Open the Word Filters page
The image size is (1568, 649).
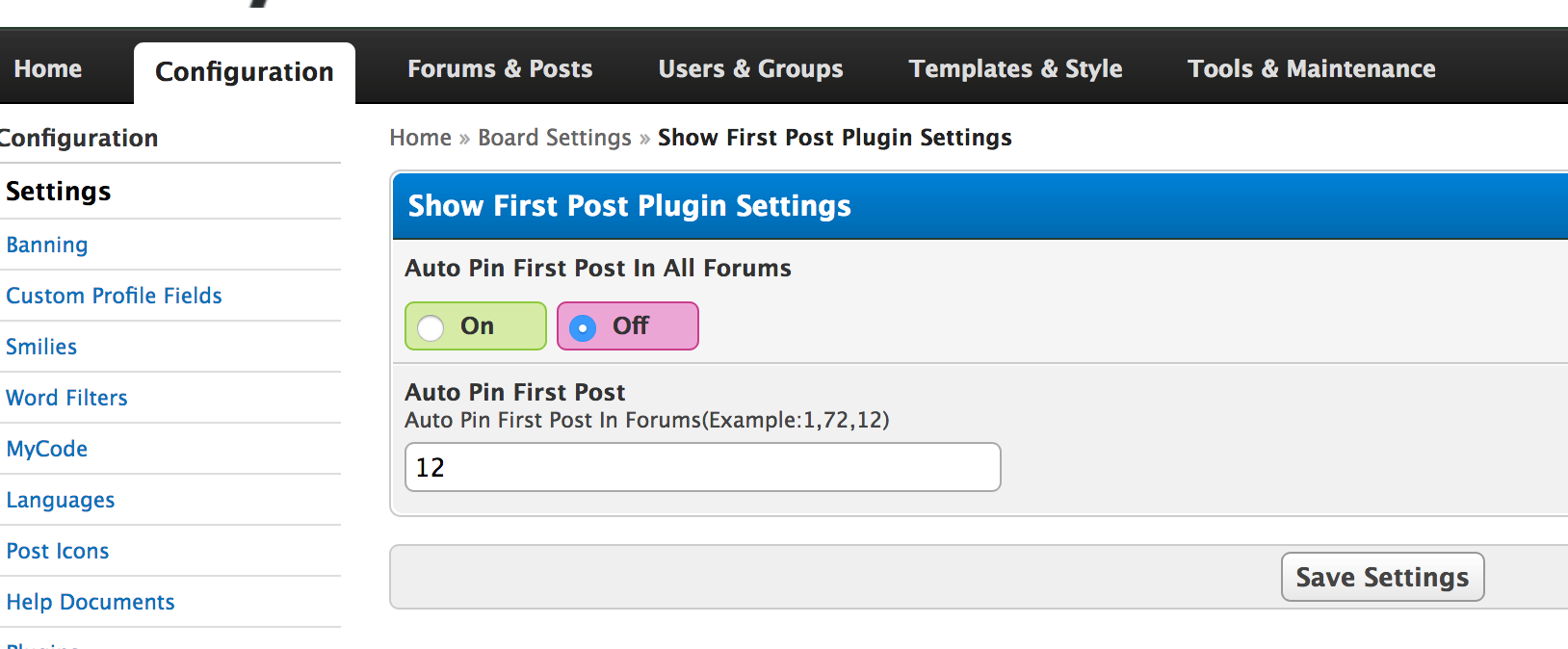(66, 398)
